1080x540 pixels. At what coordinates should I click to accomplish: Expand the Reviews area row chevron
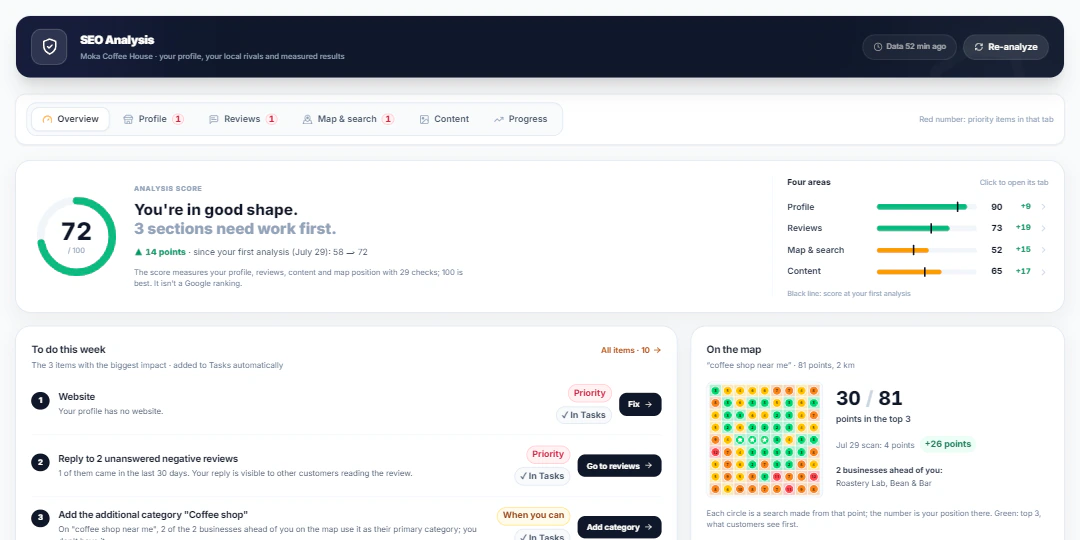(1043, 228)
